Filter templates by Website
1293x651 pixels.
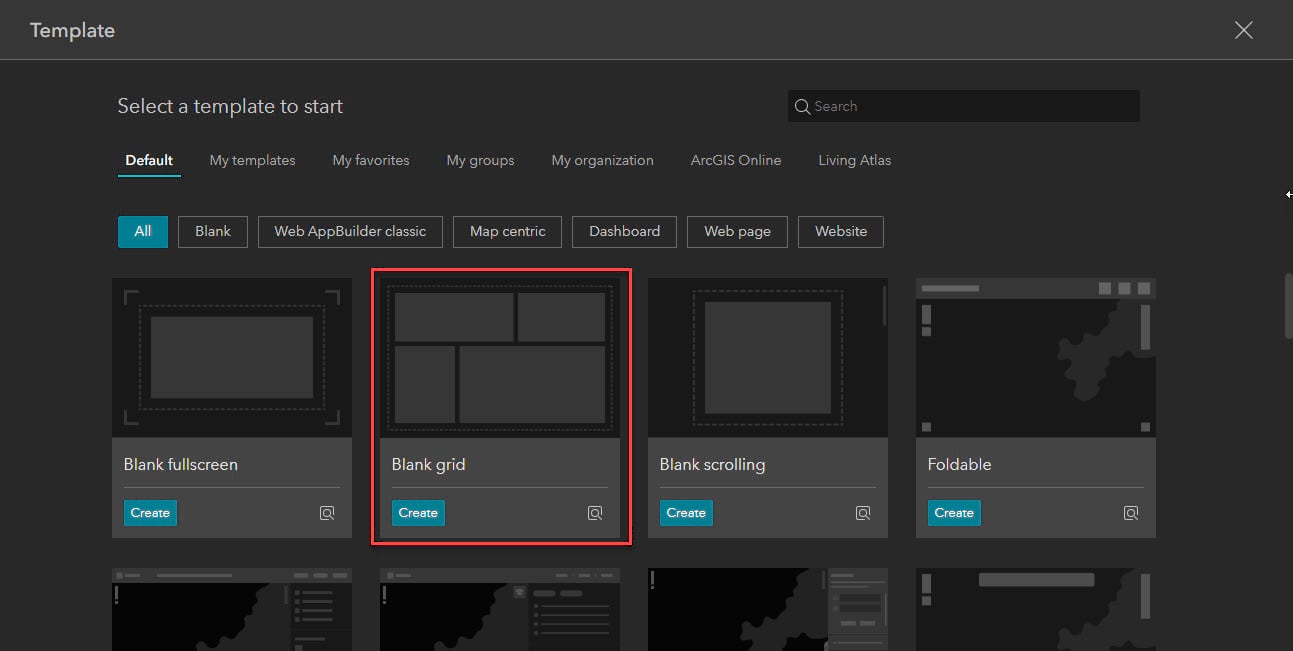click(x=840, y=231)
